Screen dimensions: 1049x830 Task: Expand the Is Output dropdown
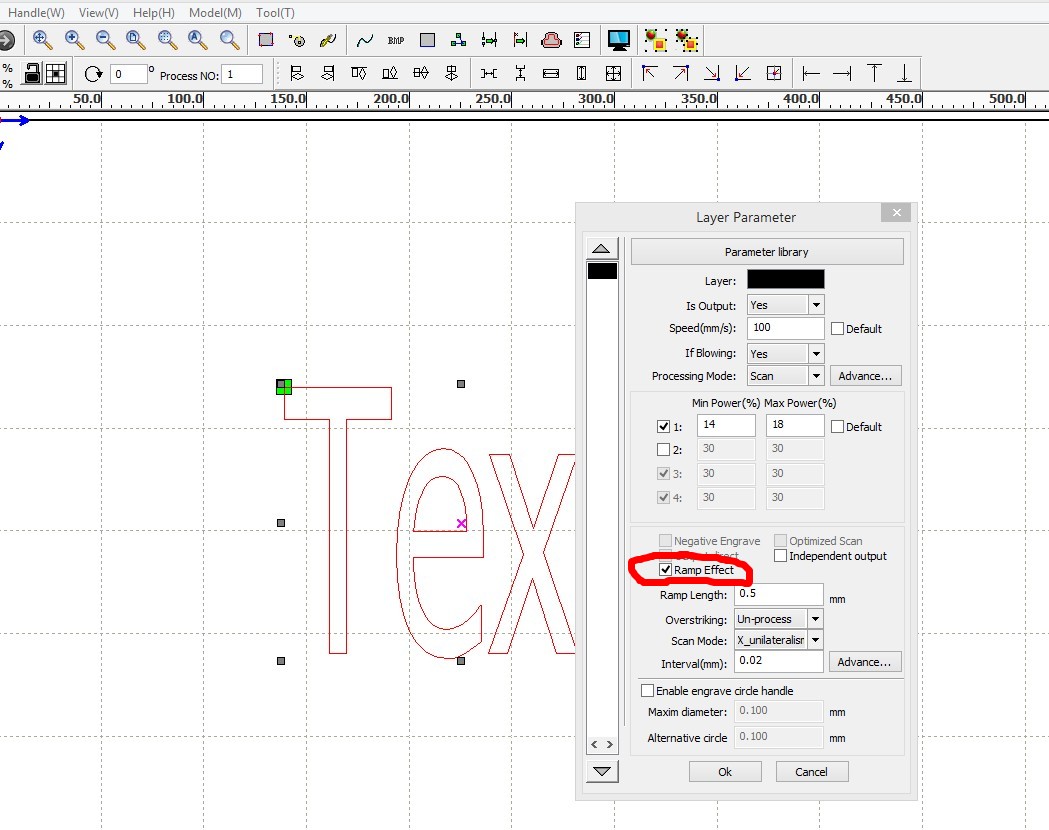816,305
